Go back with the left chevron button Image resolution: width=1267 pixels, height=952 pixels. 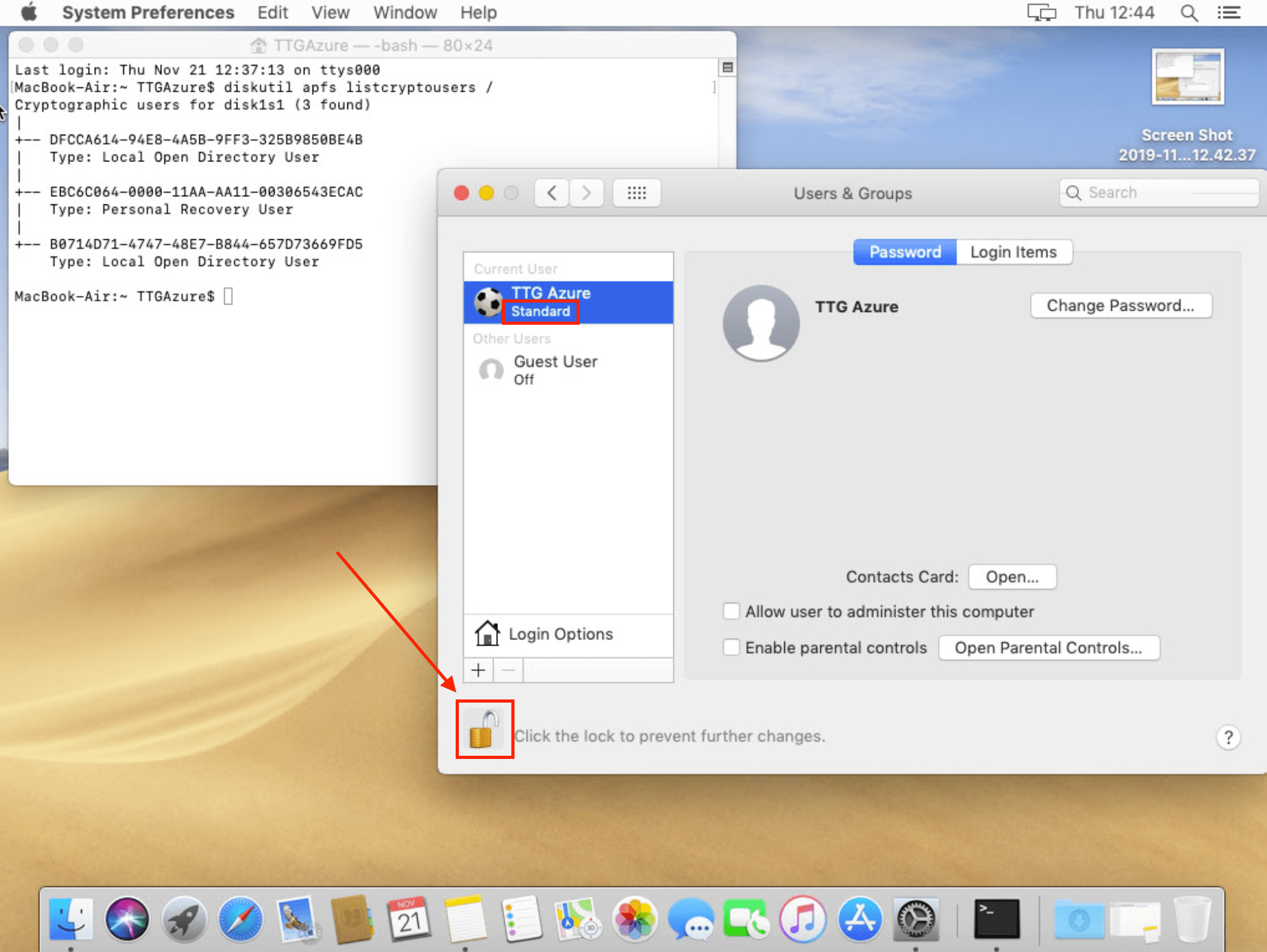pyautogui.click(x=552, y=193)
